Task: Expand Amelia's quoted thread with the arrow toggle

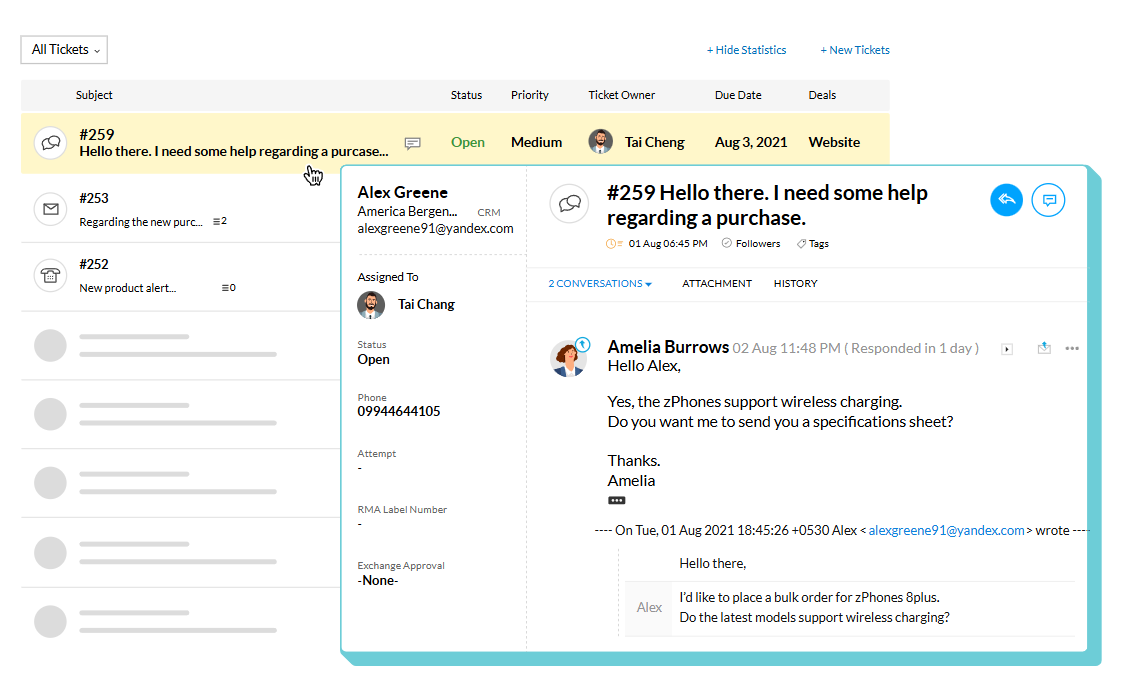Action: 1005,348
